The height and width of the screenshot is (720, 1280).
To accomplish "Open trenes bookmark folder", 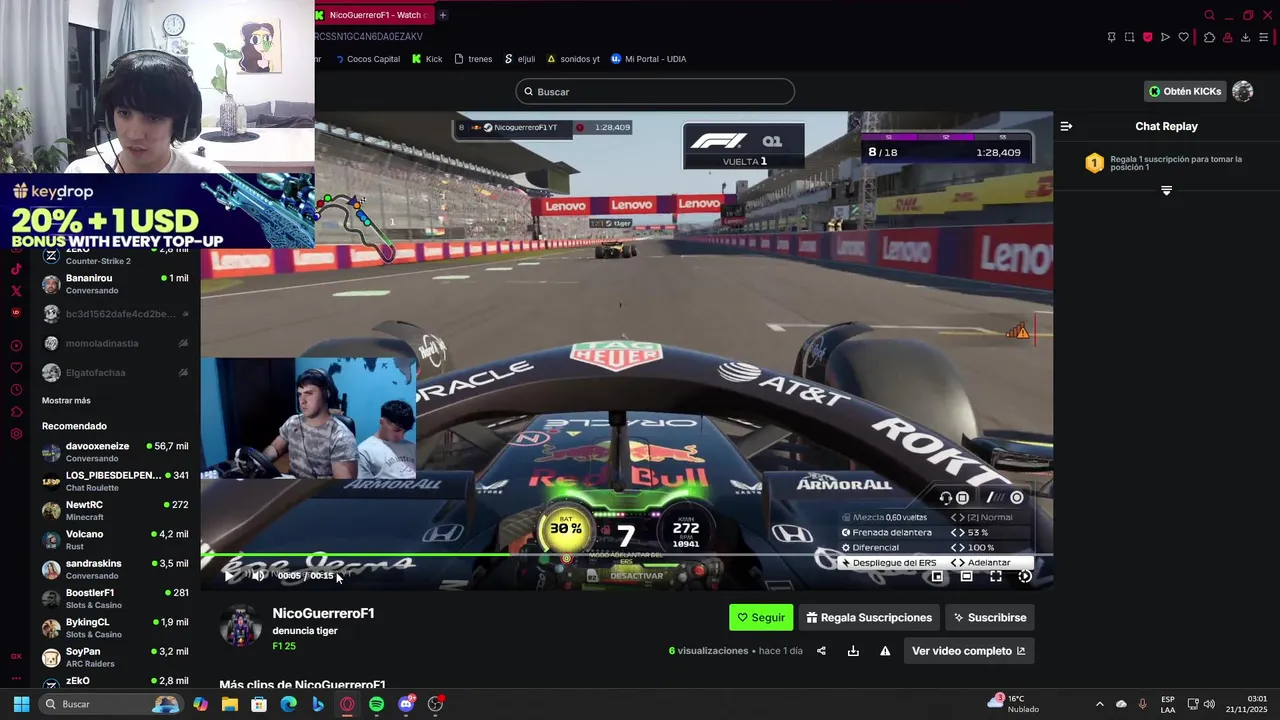I will click(x=473, y=59).
